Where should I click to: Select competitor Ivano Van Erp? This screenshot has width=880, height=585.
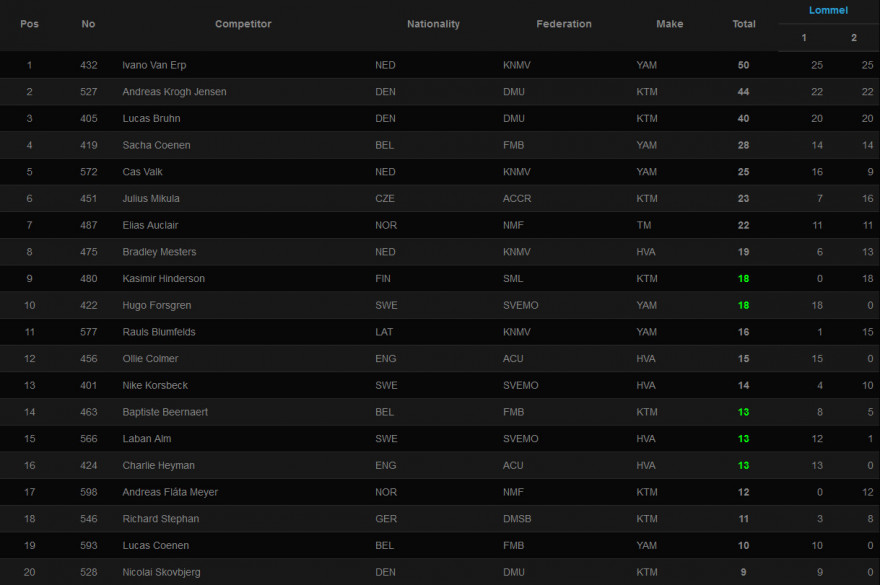click(154, 65)
